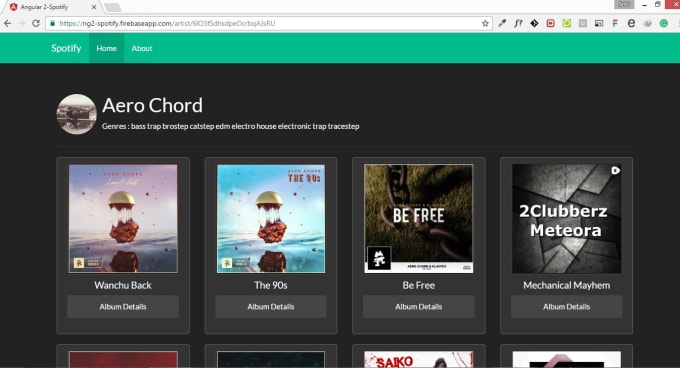The width and height of the screenshot is (680, 368).
Task: Click Aero Chord artist avatar image
Action: pyautogui.click(x=76, y=114)
